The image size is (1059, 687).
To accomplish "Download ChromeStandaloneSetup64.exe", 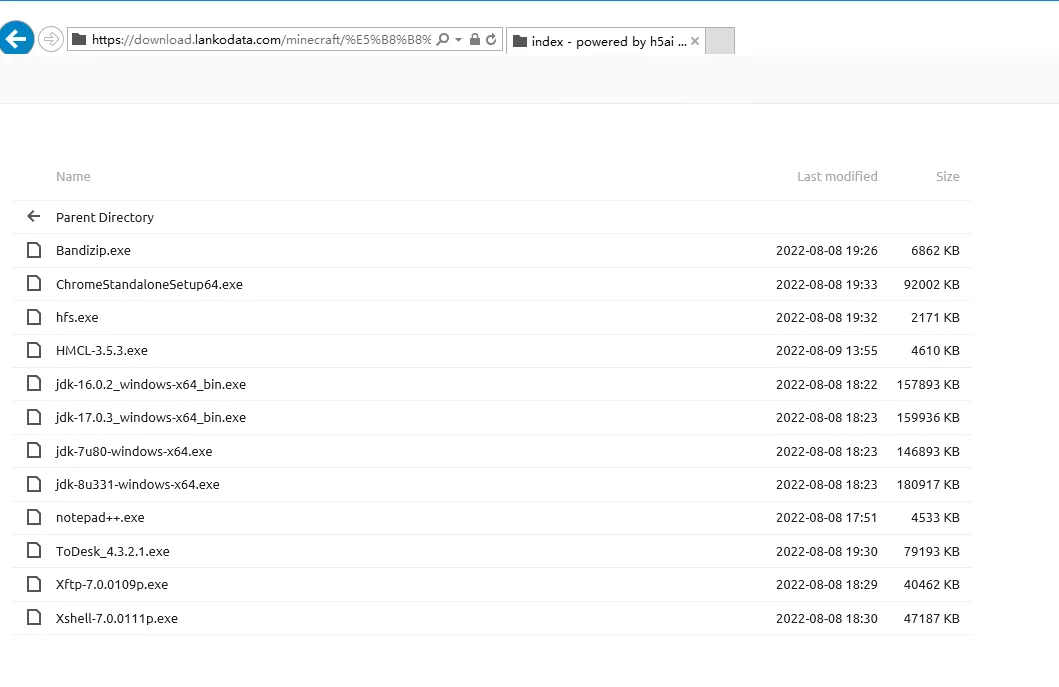I will tap(149, 284).
